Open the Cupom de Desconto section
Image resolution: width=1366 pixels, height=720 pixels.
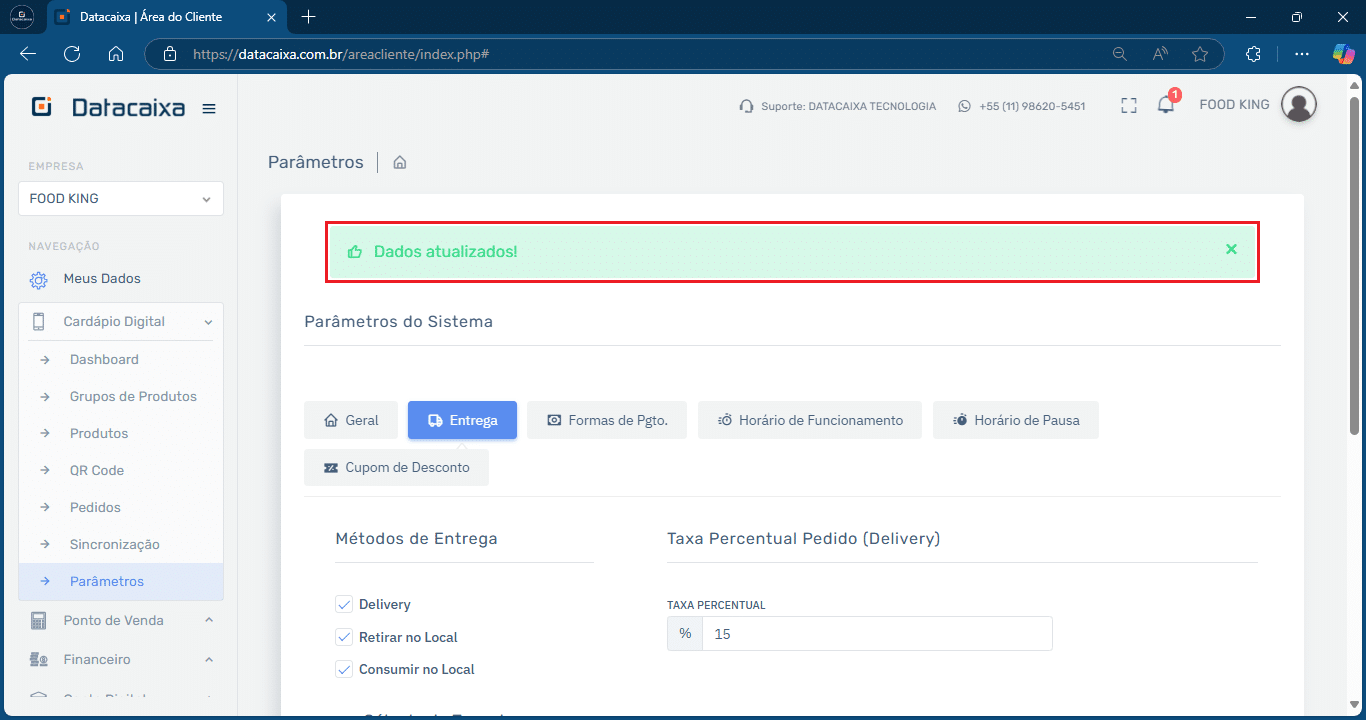click(x=396, y=467)
